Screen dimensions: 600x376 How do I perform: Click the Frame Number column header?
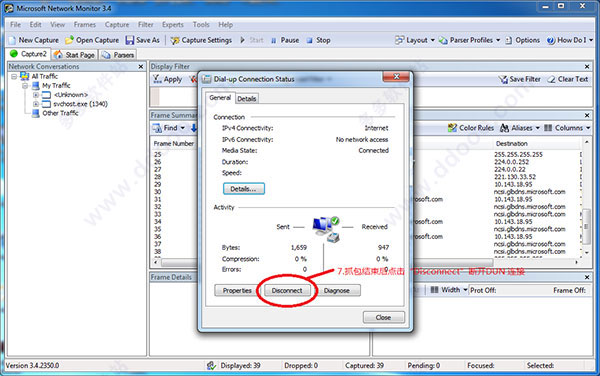[x=174, y=143]
